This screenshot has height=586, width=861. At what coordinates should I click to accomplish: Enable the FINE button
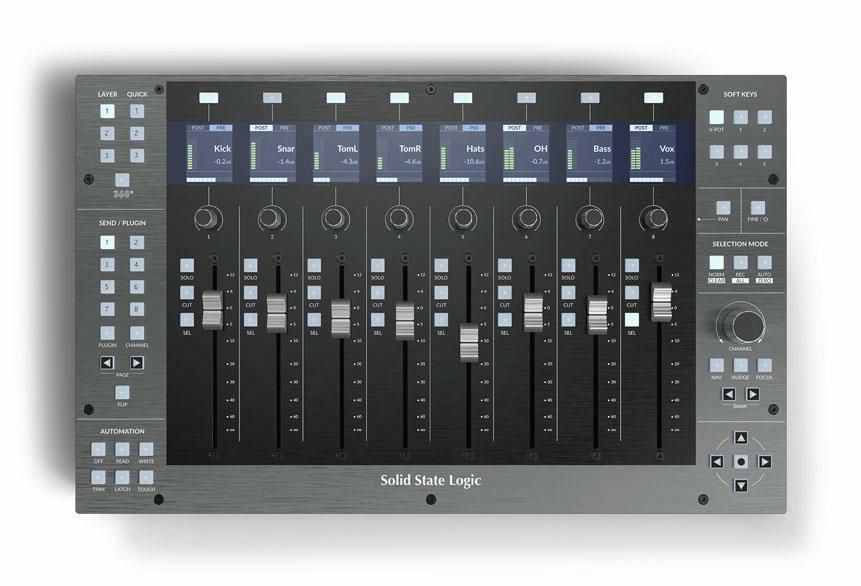tap(758, 207)
